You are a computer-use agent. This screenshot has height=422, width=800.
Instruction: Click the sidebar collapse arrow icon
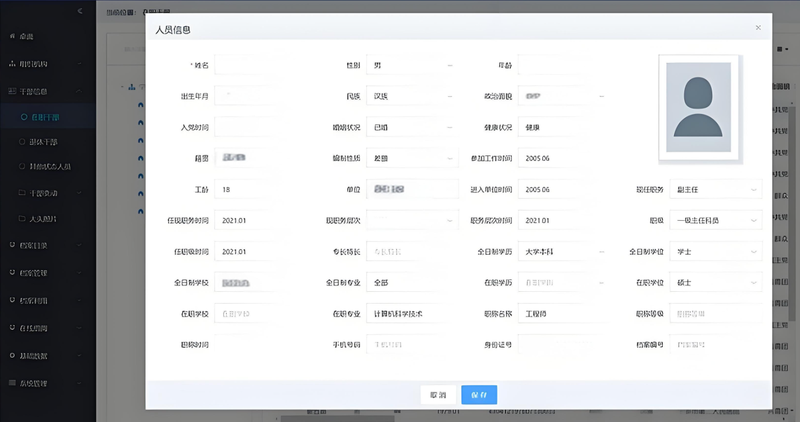pos(80,9)
